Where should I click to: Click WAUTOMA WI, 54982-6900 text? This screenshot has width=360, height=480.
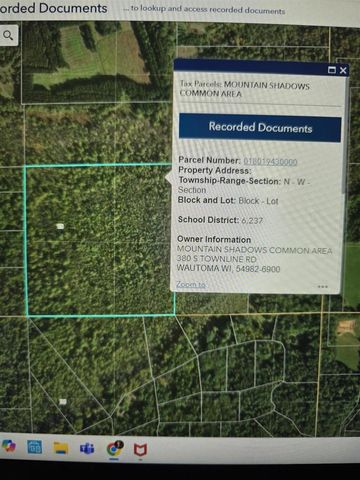(229, 268)
